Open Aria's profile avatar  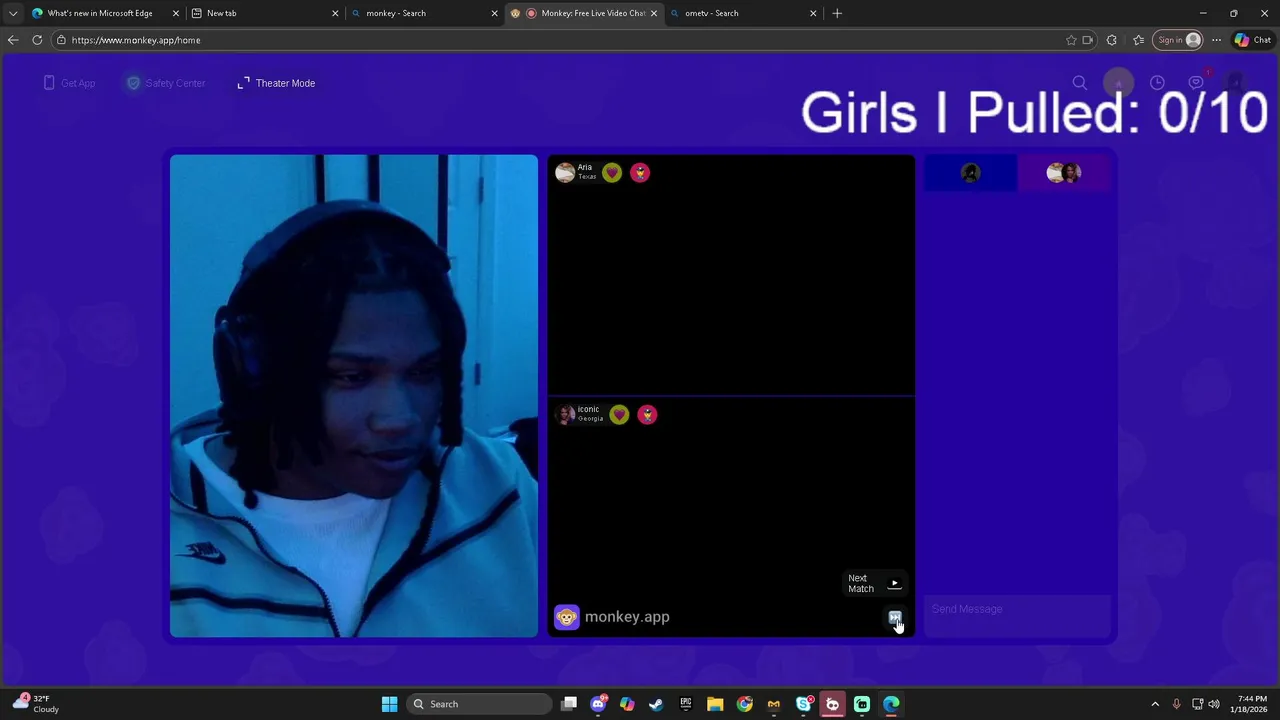[x=565, y=173]
